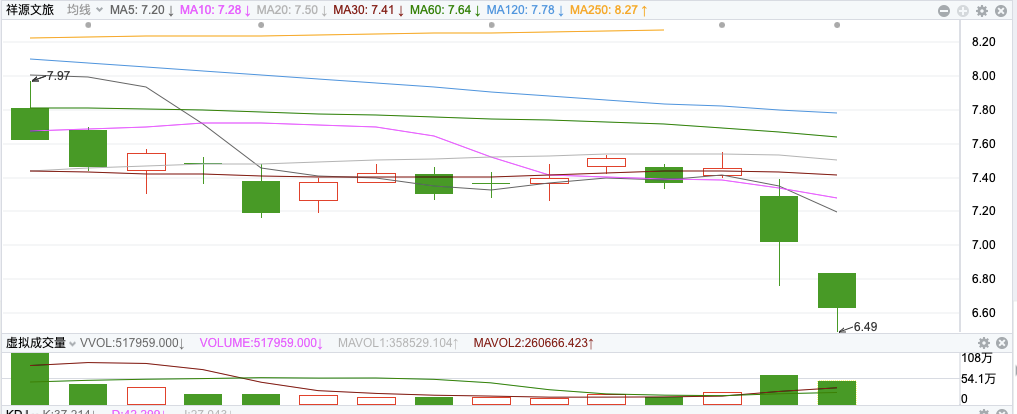Select the MA60: 7.64 label
The width and height of the screenshot is (1017, 414).
(x=446, y=10)
